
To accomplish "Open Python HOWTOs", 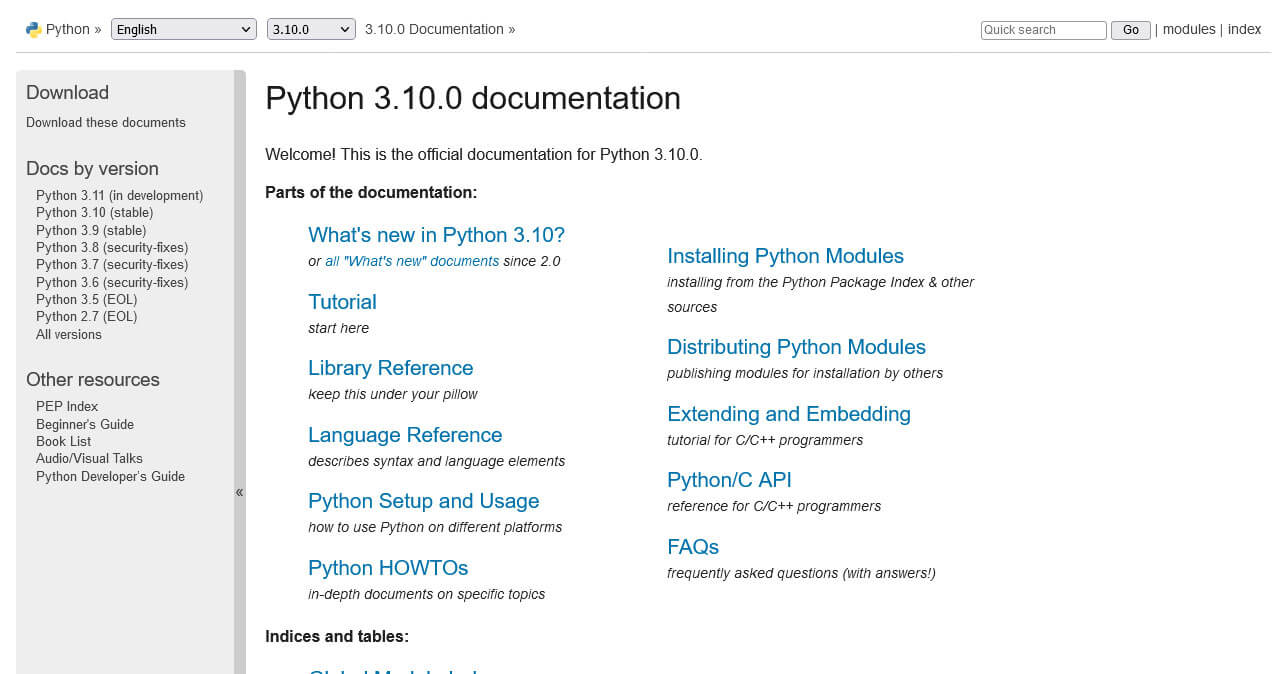I will coord(388,568).
